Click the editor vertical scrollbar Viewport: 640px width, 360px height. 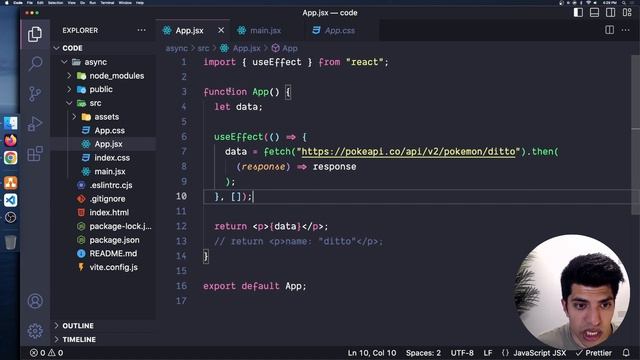pos(636,135)
